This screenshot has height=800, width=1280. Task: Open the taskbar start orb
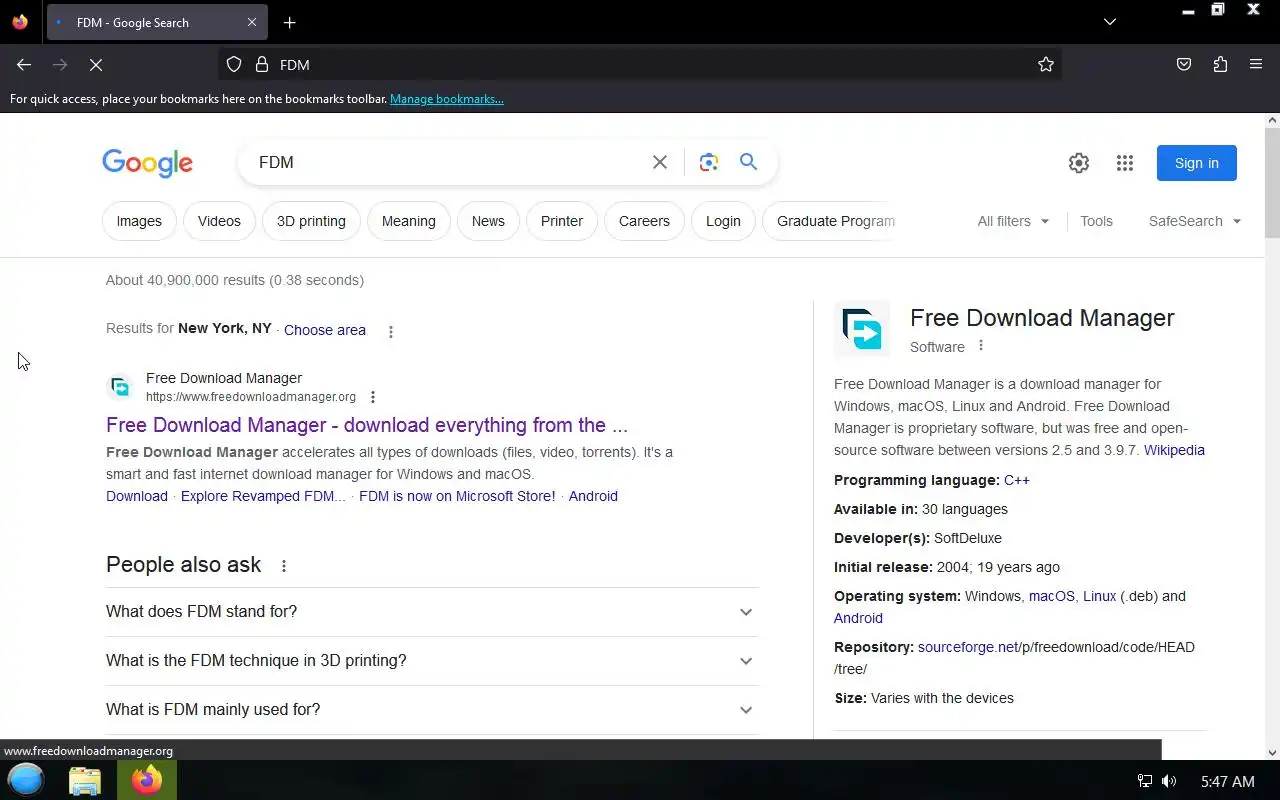point(26,780)
